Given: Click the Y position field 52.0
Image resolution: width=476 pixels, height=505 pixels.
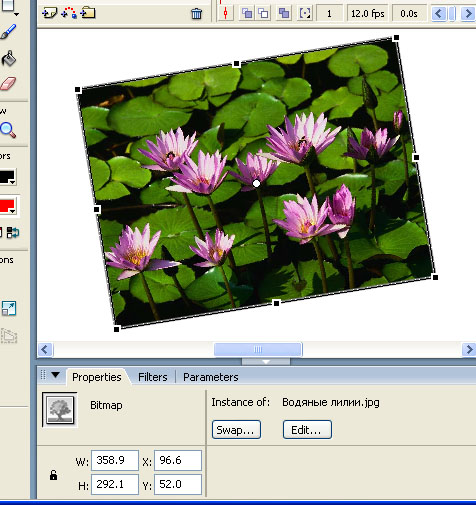Looking at the screenshot, I should [178, 484].
